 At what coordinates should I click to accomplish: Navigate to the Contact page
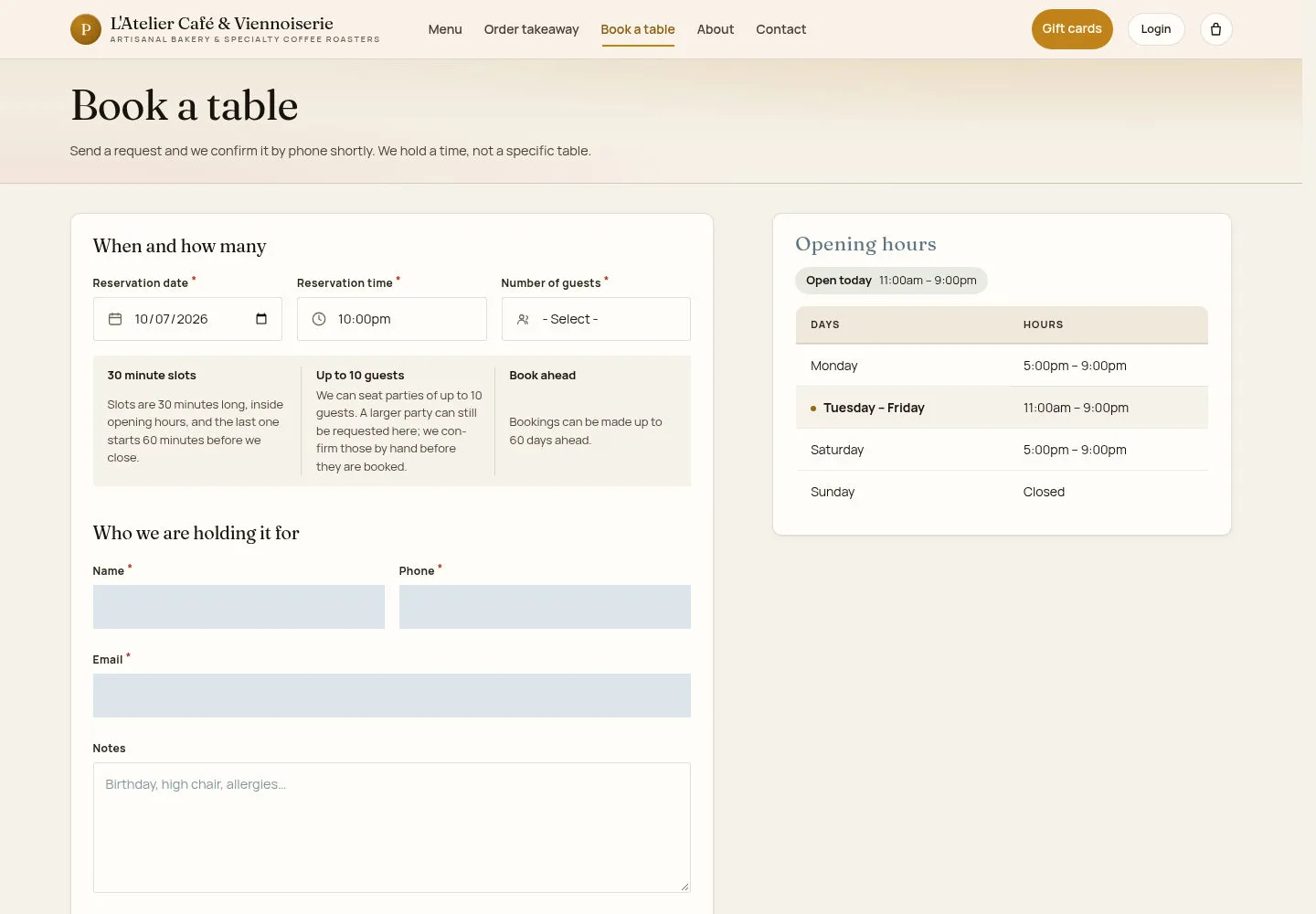pyautogui.click(x=780, y=29)
